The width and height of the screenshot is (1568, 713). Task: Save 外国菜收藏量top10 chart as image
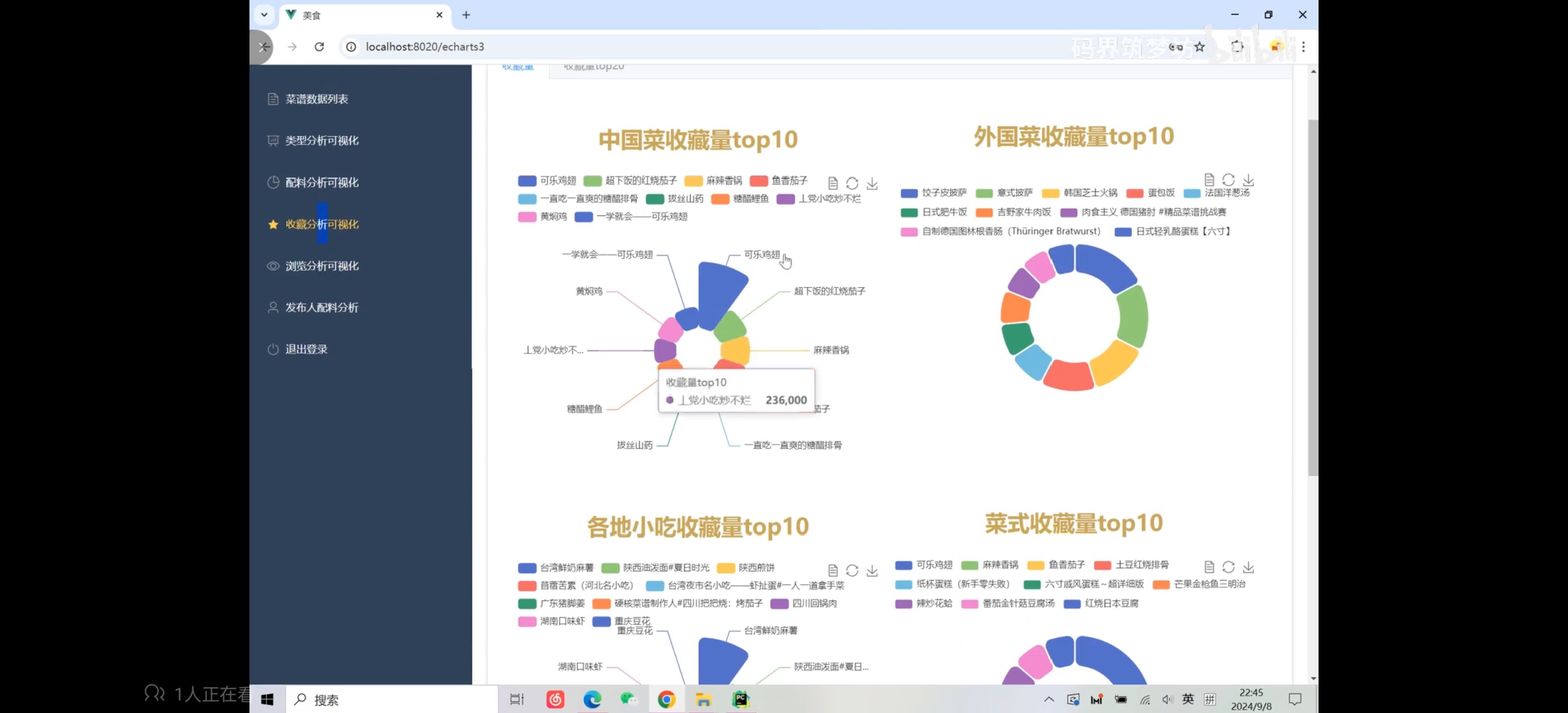click(x=1248, y=180)
